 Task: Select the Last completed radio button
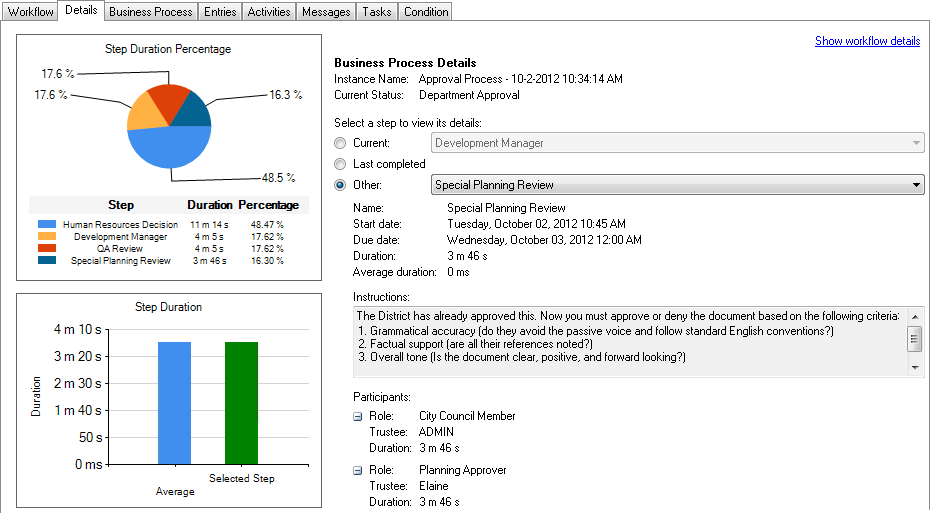tap(341, 164)
